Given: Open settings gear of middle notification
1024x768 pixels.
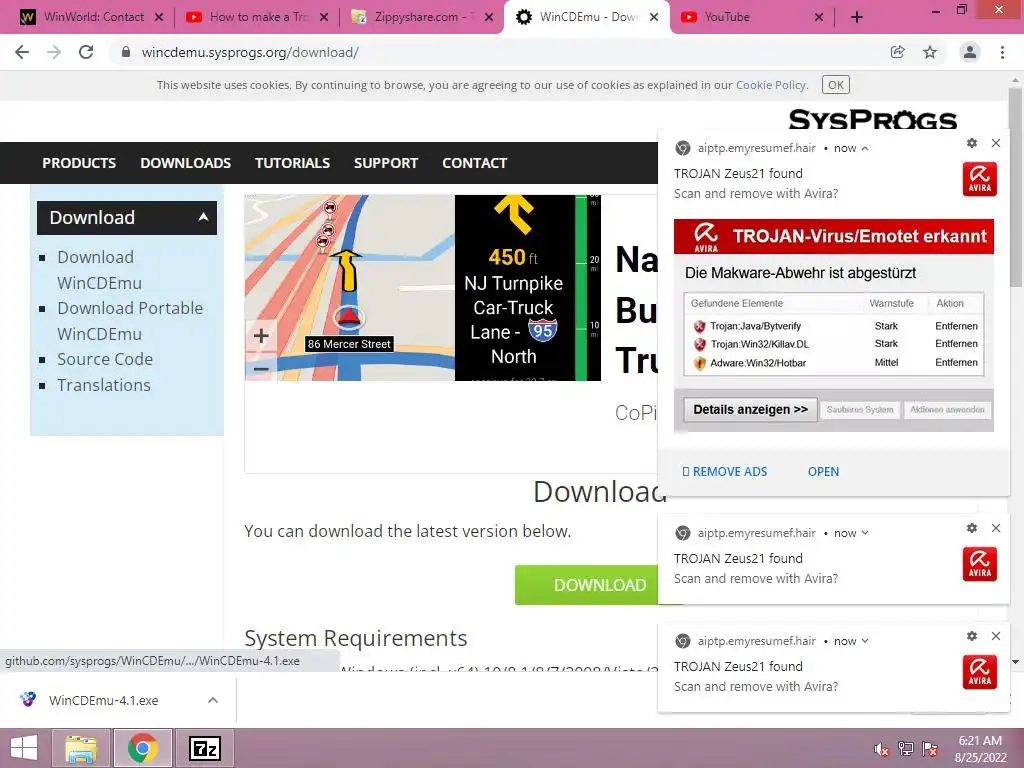Looking at the screenshot, I should pos(972,528).
